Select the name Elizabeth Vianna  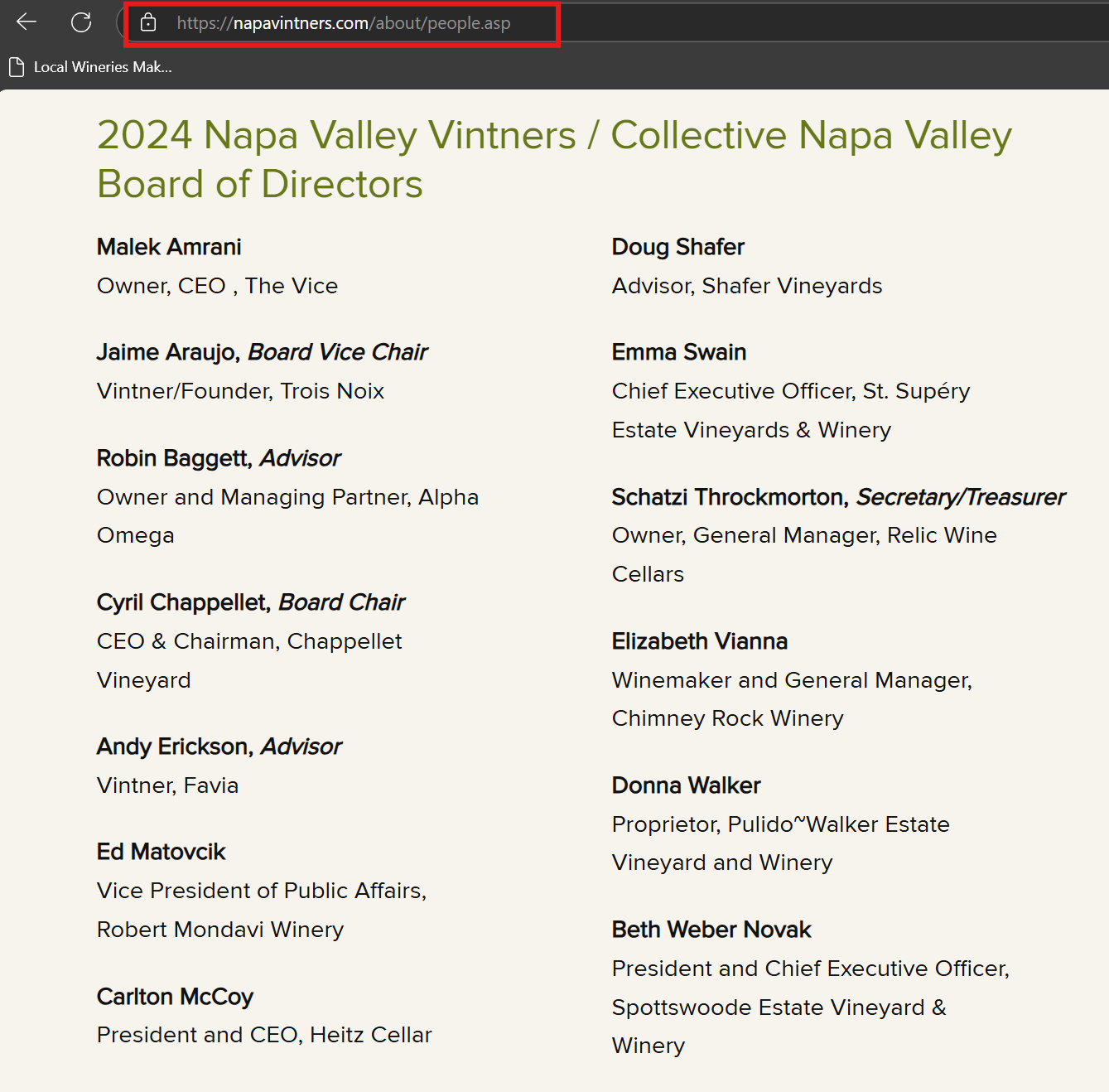[700, 641]
